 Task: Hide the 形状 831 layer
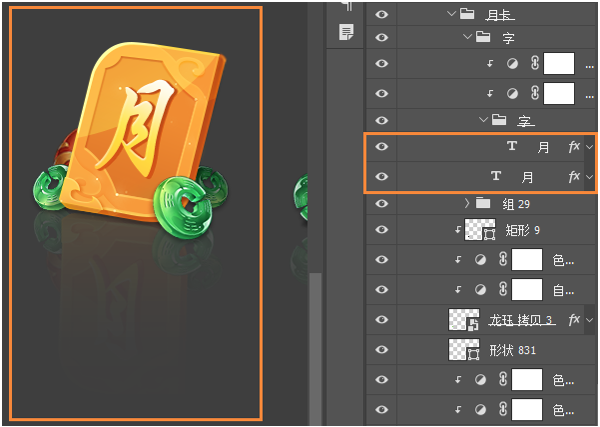(x=382, y=349)
